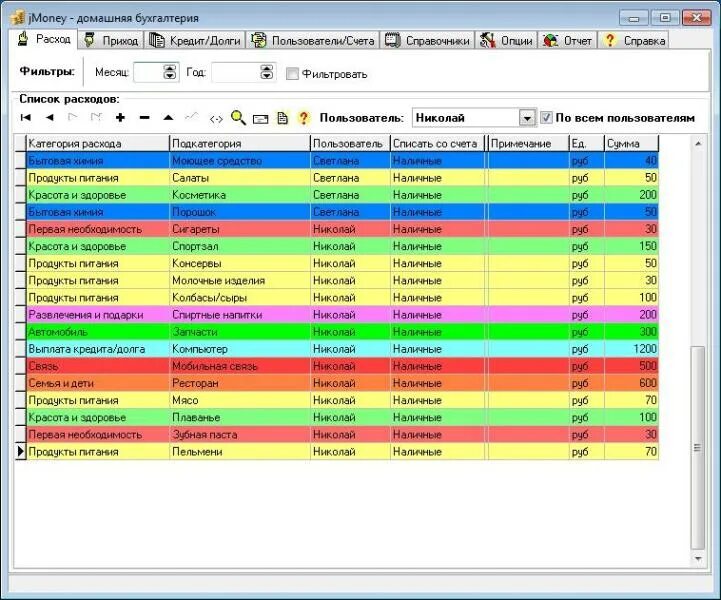Click the Месяц spinner control
This screenshot has height=600, width=721.
coord(170,72)
